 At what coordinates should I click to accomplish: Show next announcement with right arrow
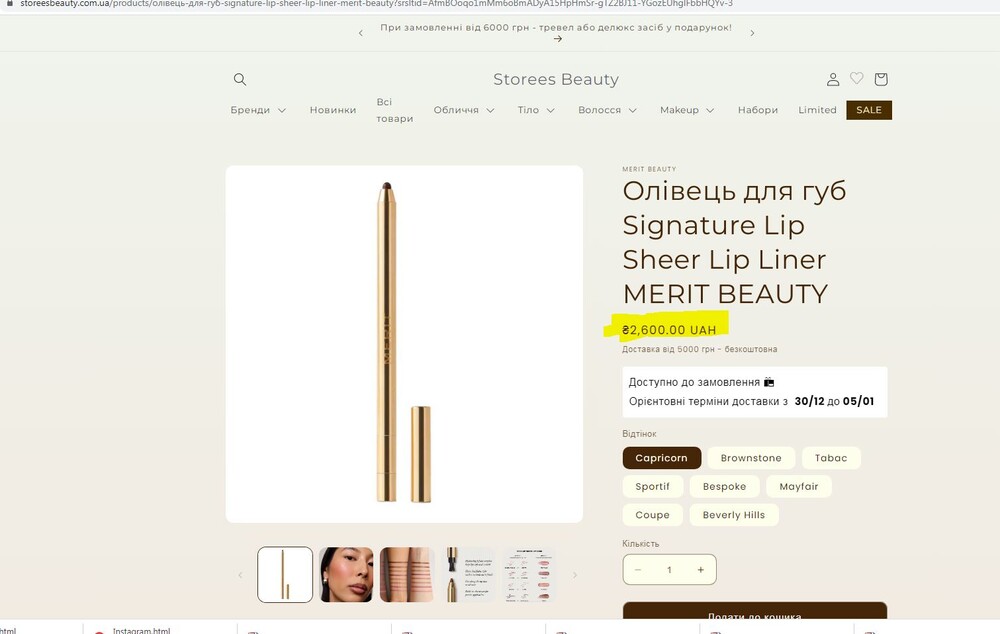[x=752, y=33]
